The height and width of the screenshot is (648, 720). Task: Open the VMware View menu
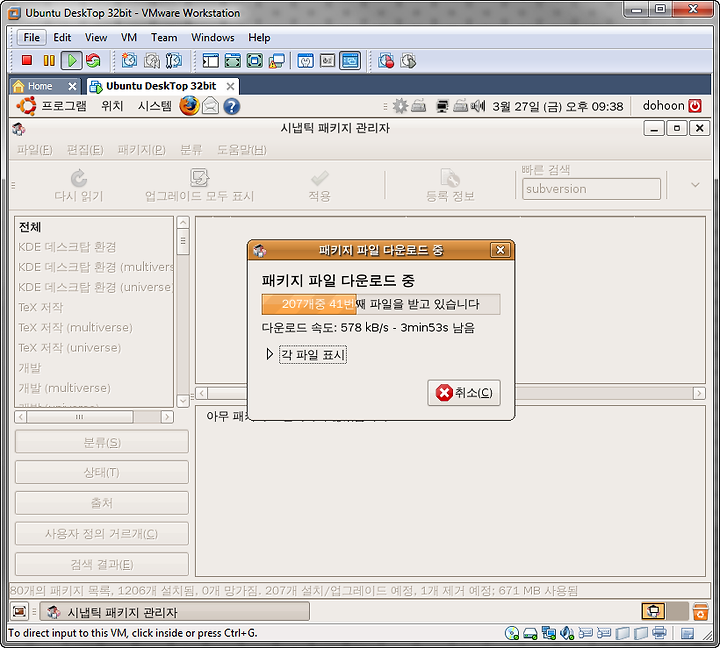96,37
